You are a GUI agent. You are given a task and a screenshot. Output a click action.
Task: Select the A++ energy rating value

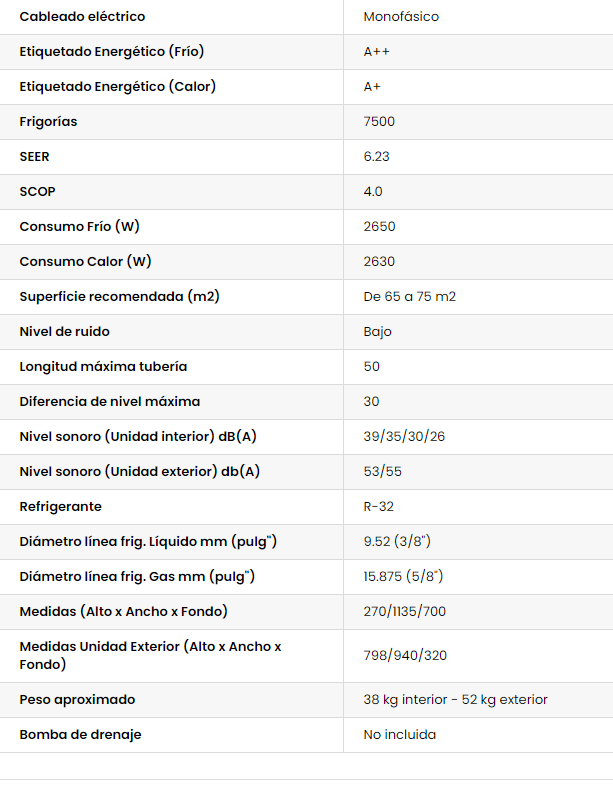376,52
